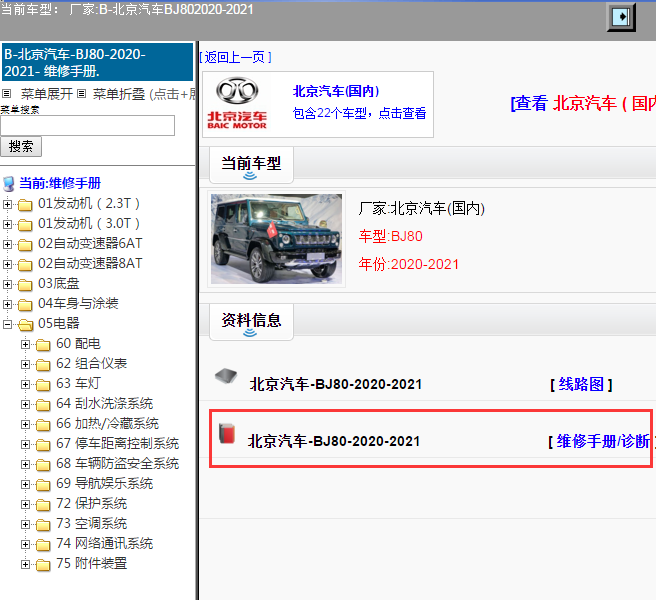Click folder icon of 72 保护系统
Screen dimensions: 656x600
click(43, 505)
